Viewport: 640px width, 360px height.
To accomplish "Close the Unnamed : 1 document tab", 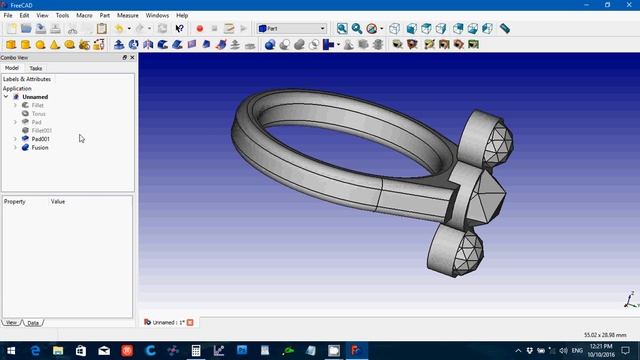I will (190, 322).
